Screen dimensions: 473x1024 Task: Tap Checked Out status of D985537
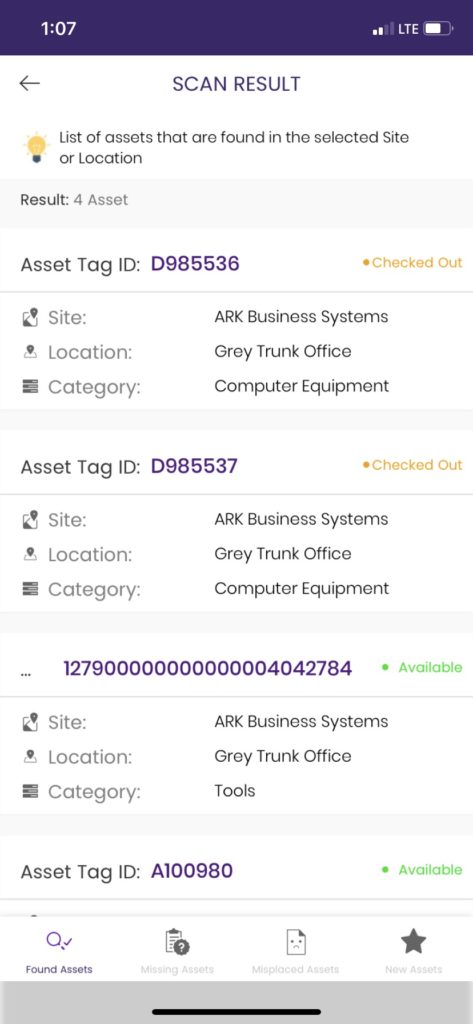[x=413, y=465]
